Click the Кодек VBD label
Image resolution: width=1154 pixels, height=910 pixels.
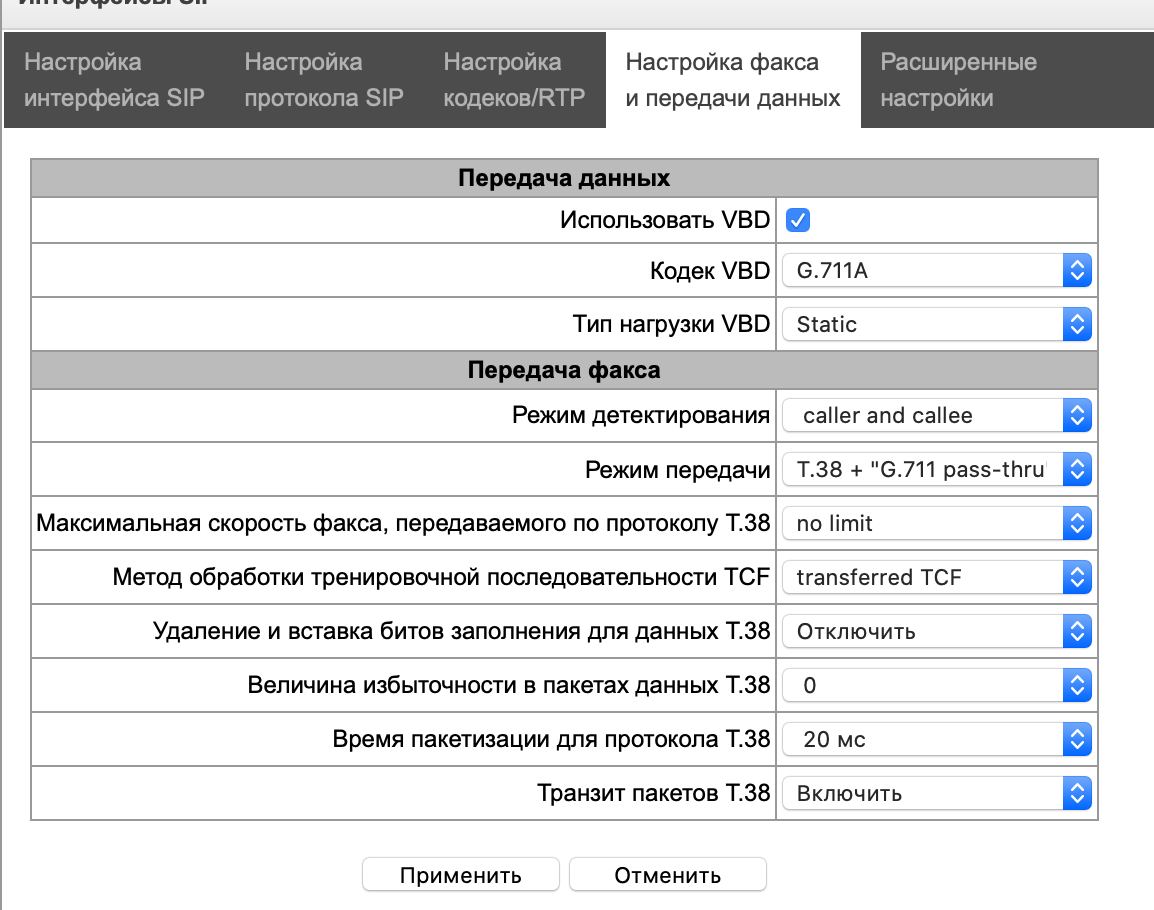[709, 271]
